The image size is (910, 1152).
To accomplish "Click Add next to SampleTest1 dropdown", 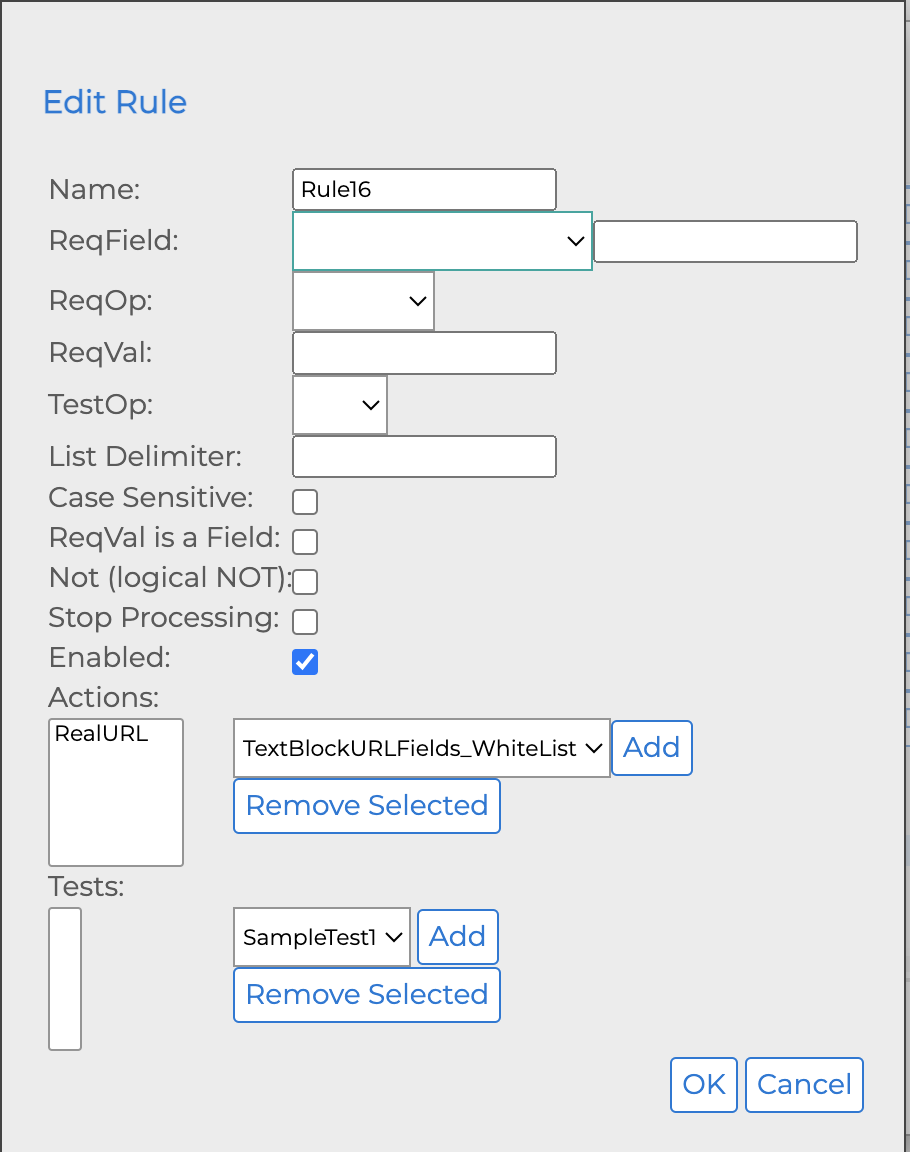I will (458, 937).
